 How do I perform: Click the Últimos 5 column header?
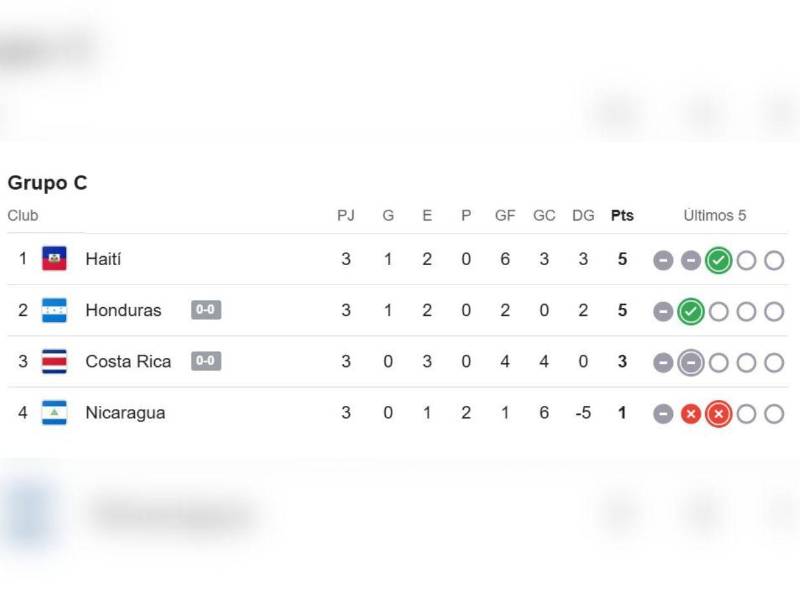click(x=716, y=215)
